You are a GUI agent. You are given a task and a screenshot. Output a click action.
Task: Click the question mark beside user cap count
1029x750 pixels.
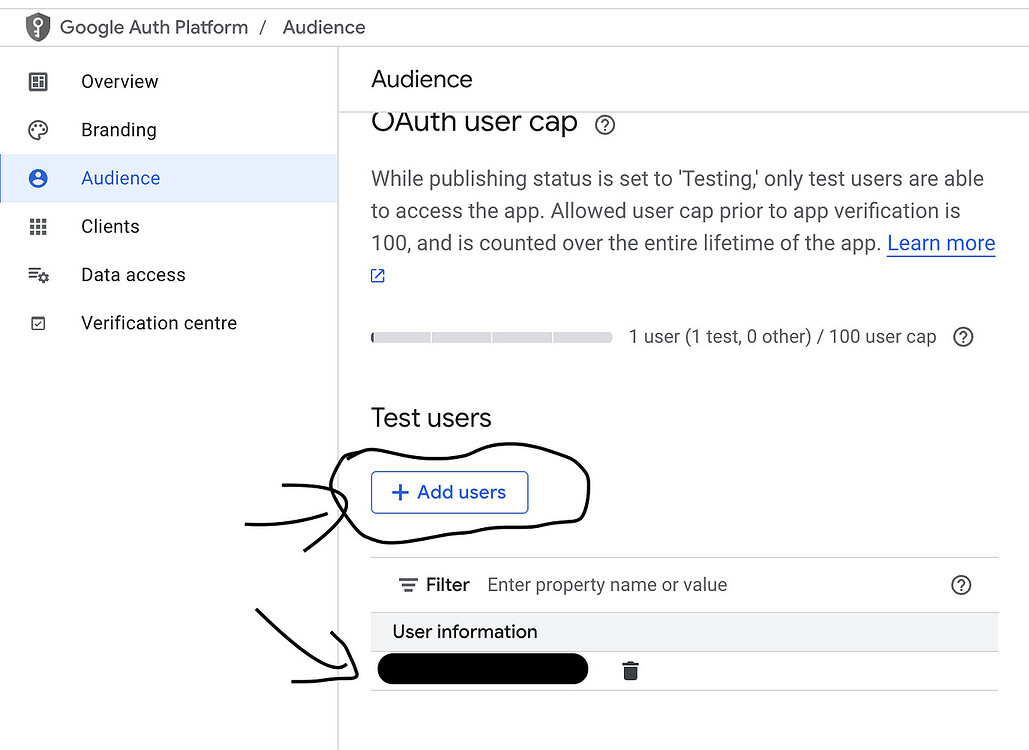pyautogui.click(x=963, y=337)
